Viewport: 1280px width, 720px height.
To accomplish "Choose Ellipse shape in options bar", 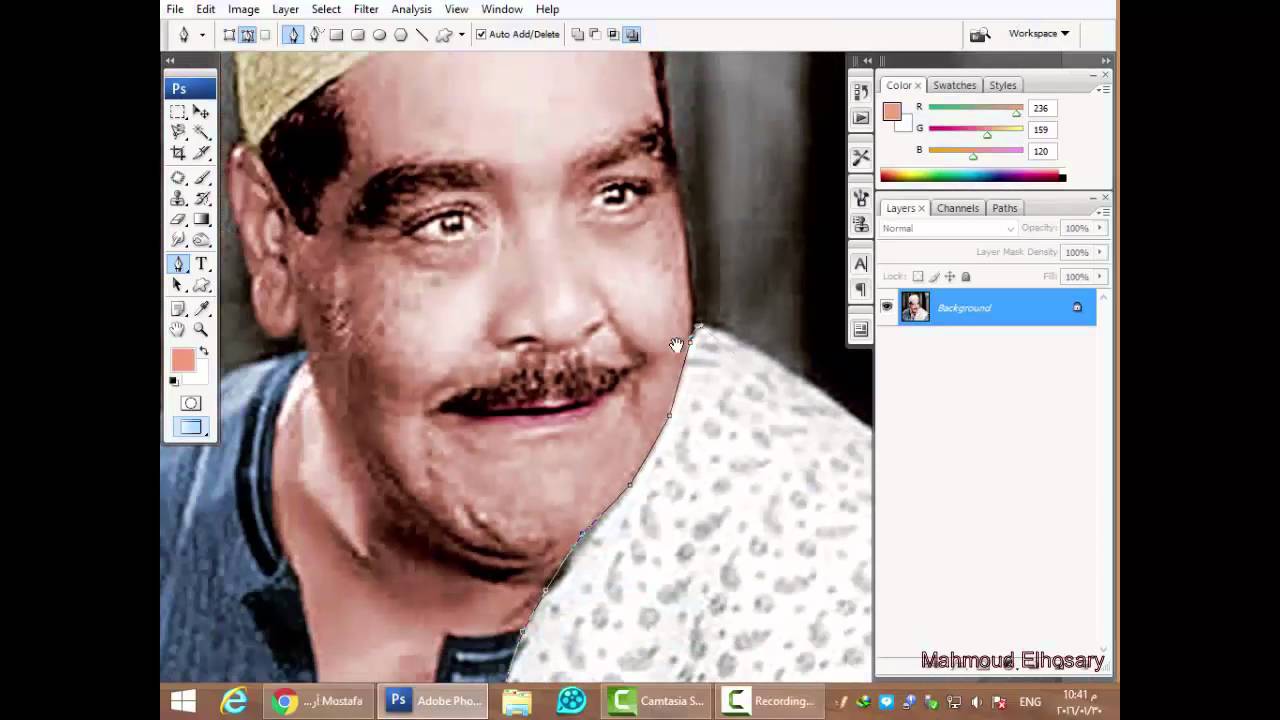I will tap(379, 35).
